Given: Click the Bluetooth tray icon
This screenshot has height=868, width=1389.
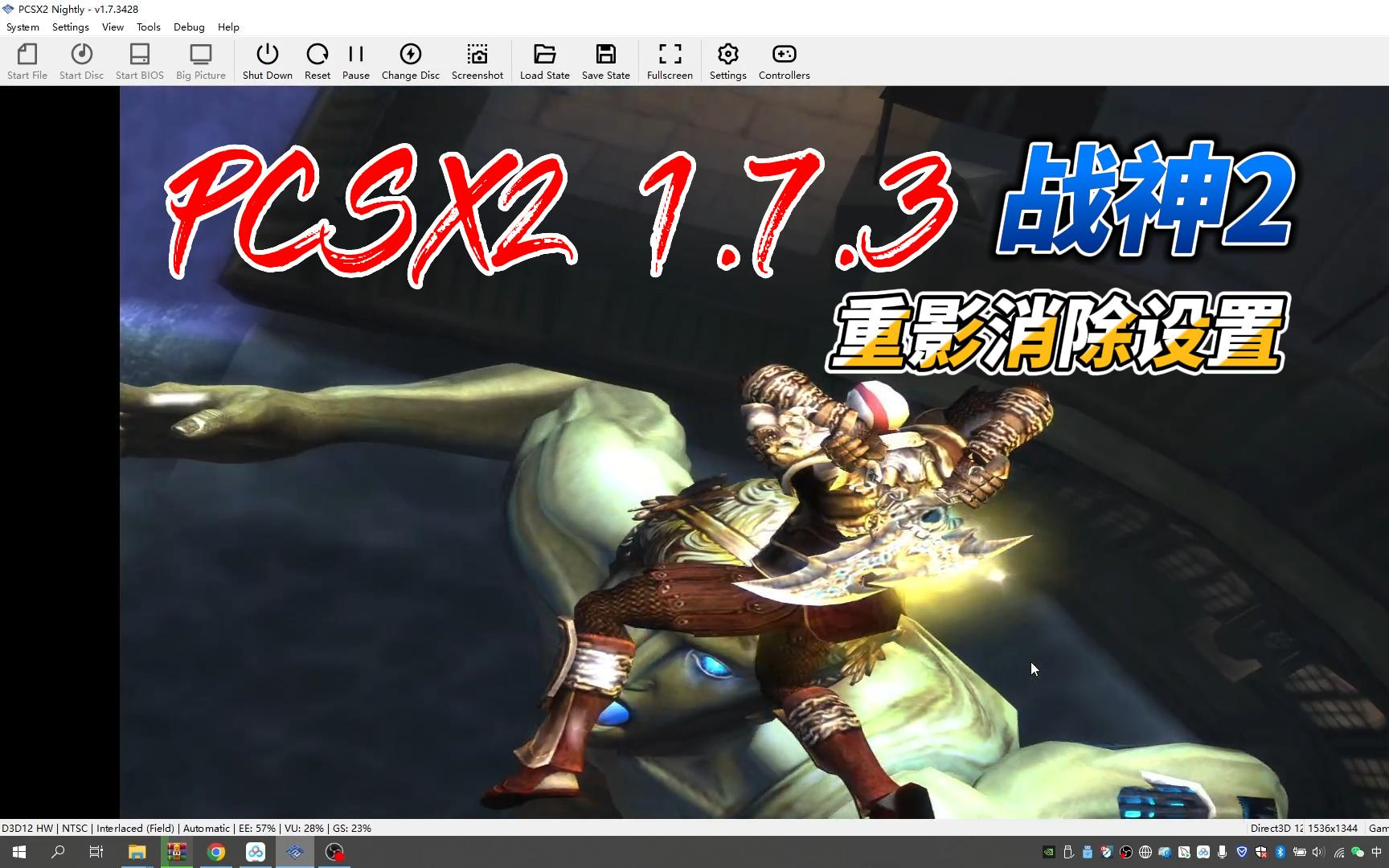Looking at the screenshot, I should (x=1280, y=852).
